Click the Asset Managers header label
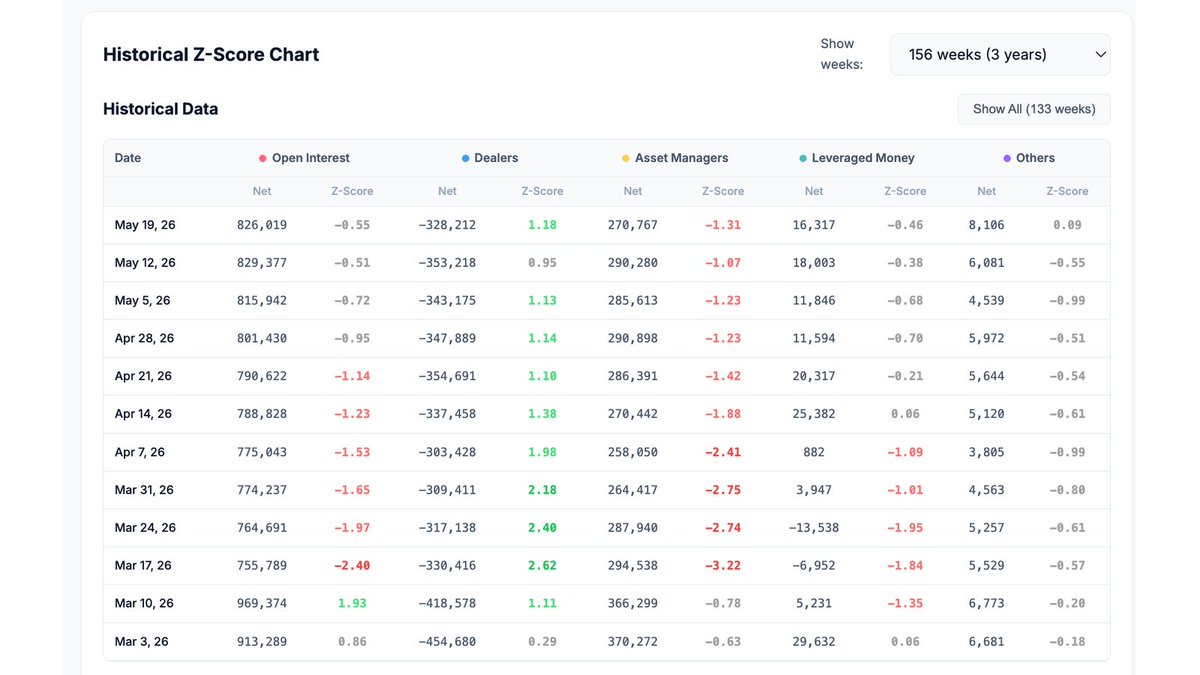Screen dimensions: 1200x675 [682, 158]
